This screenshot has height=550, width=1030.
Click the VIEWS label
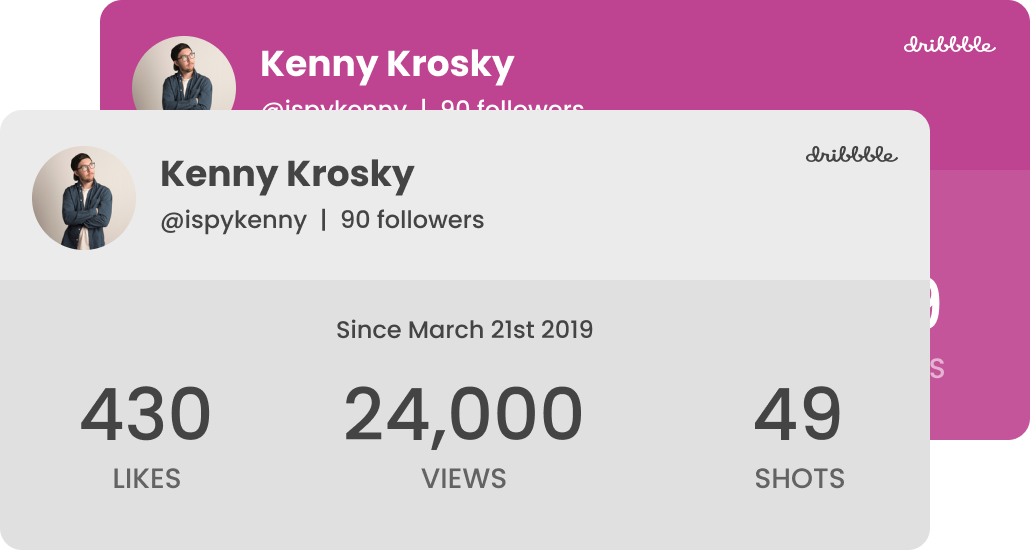(464, 478)
